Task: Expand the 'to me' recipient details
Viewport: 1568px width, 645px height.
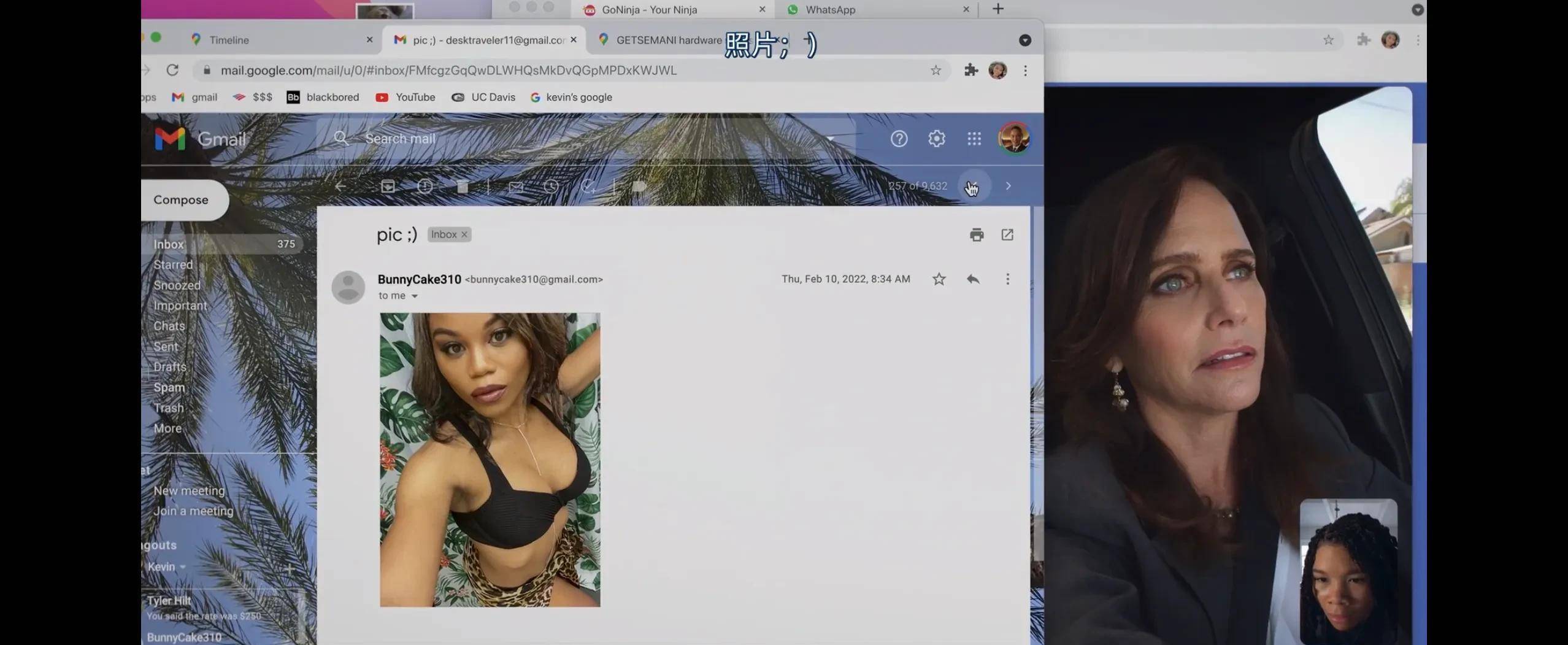Action: pos(415,296)
